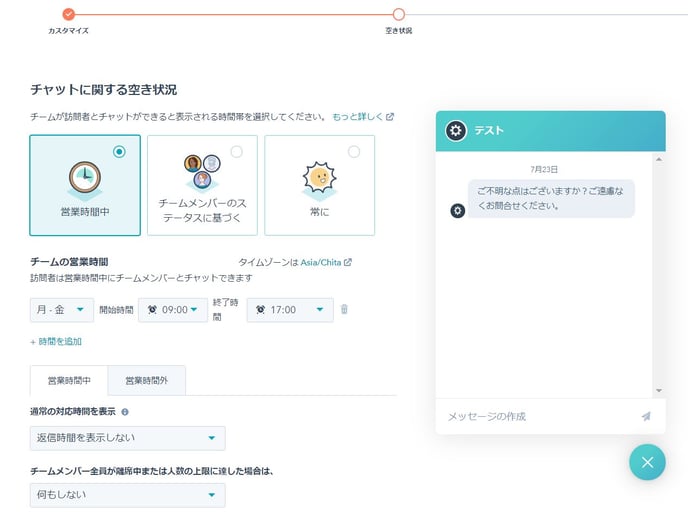Select the 営業時間中 radio button
The width and height of the screenshot is (688, 514).
pyautogui.click(x=119, y=151)
